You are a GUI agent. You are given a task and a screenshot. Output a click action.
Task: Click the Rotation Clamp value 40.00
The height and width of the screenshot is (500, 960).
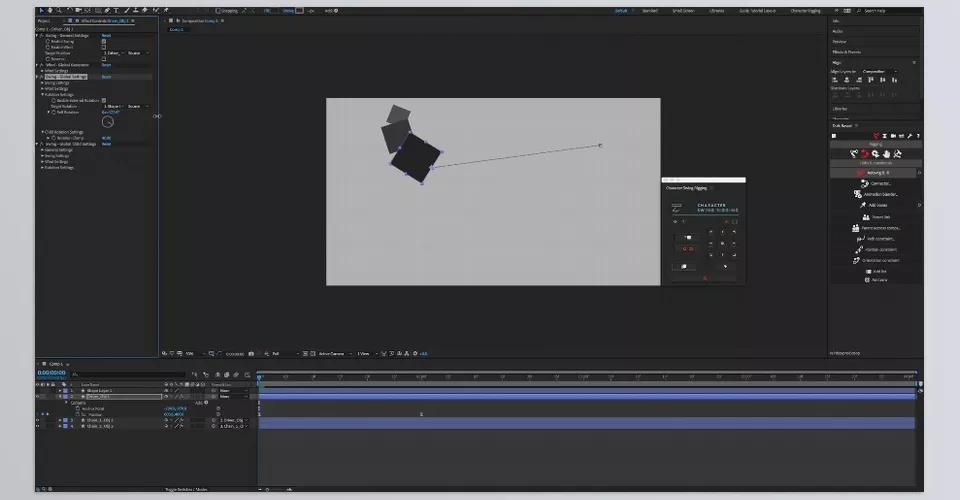tap(107, 138)
